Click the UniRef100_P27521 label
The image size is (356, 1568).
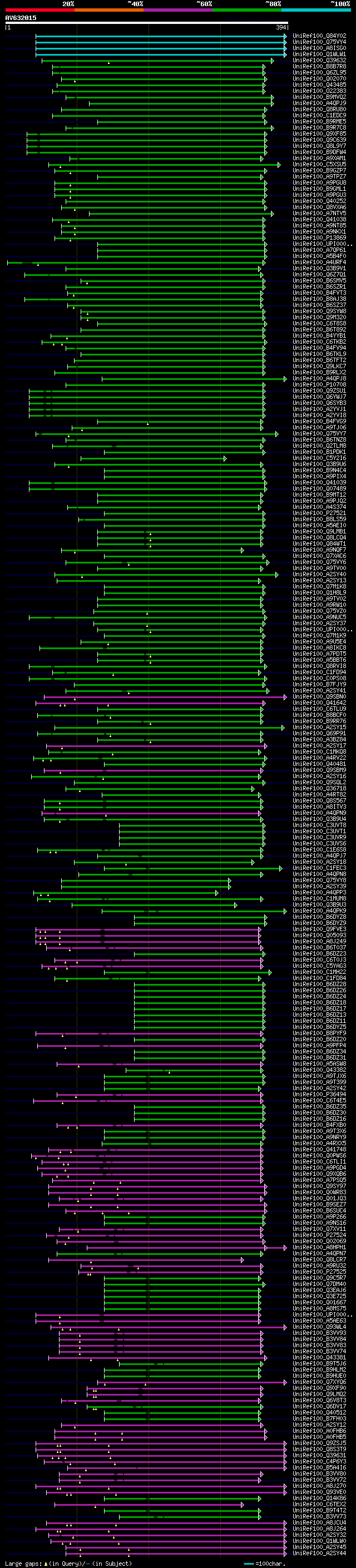(x=319, y=513)
